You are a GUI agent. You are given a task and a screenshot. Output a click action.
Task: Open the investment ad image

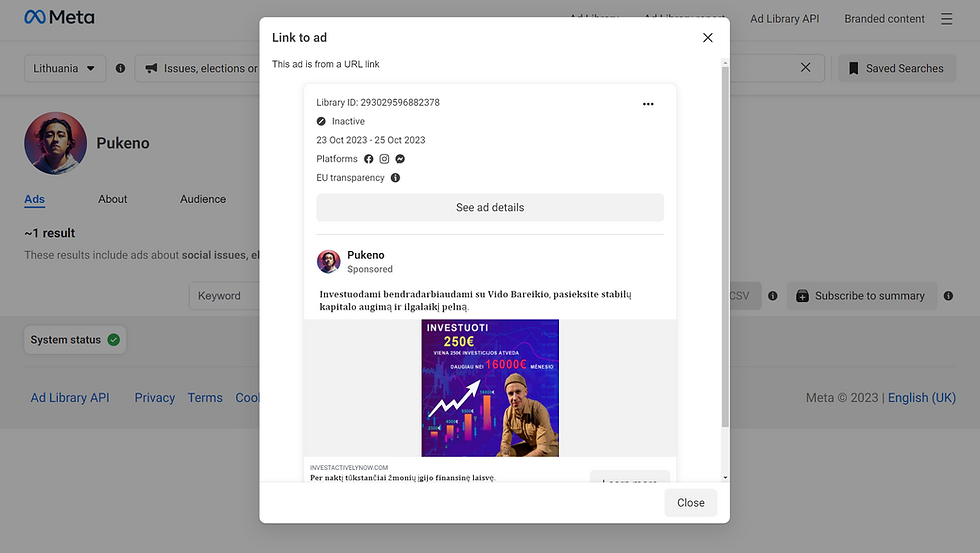point(490,388)
